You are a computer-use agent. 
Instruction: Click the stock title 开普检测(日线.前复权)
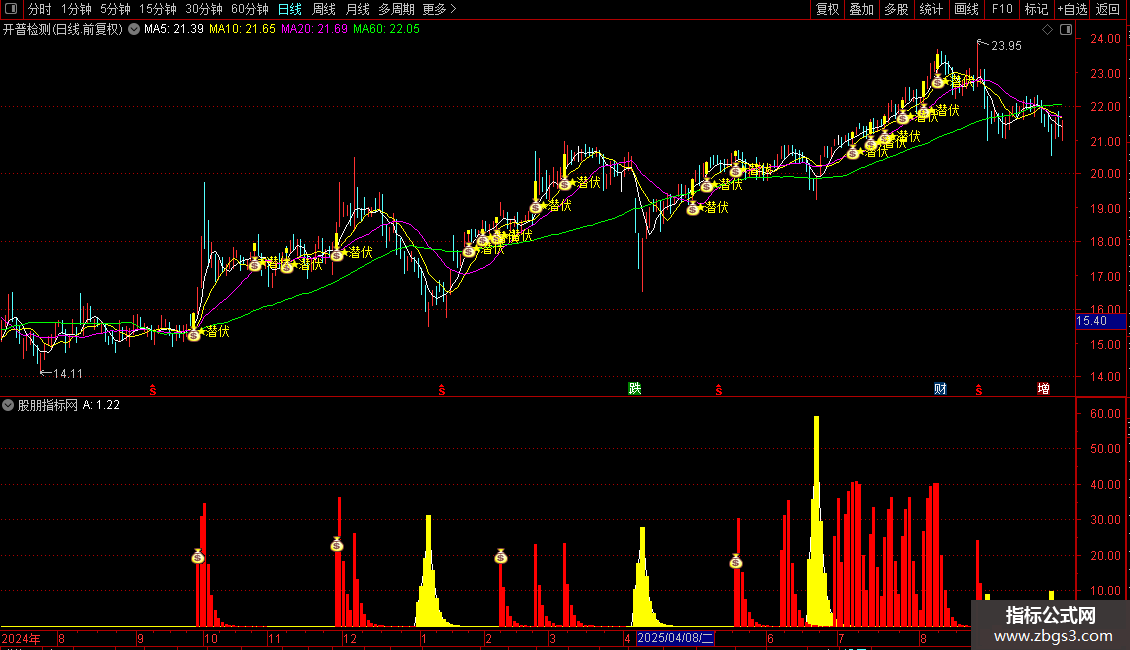pyautogui.click(x=63, y=29)
